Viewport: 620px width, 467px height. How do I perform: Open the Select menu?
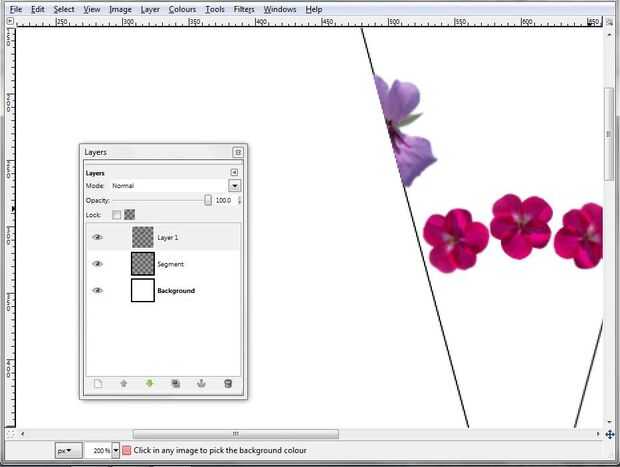pyautogui.click(x=64, y=9)
